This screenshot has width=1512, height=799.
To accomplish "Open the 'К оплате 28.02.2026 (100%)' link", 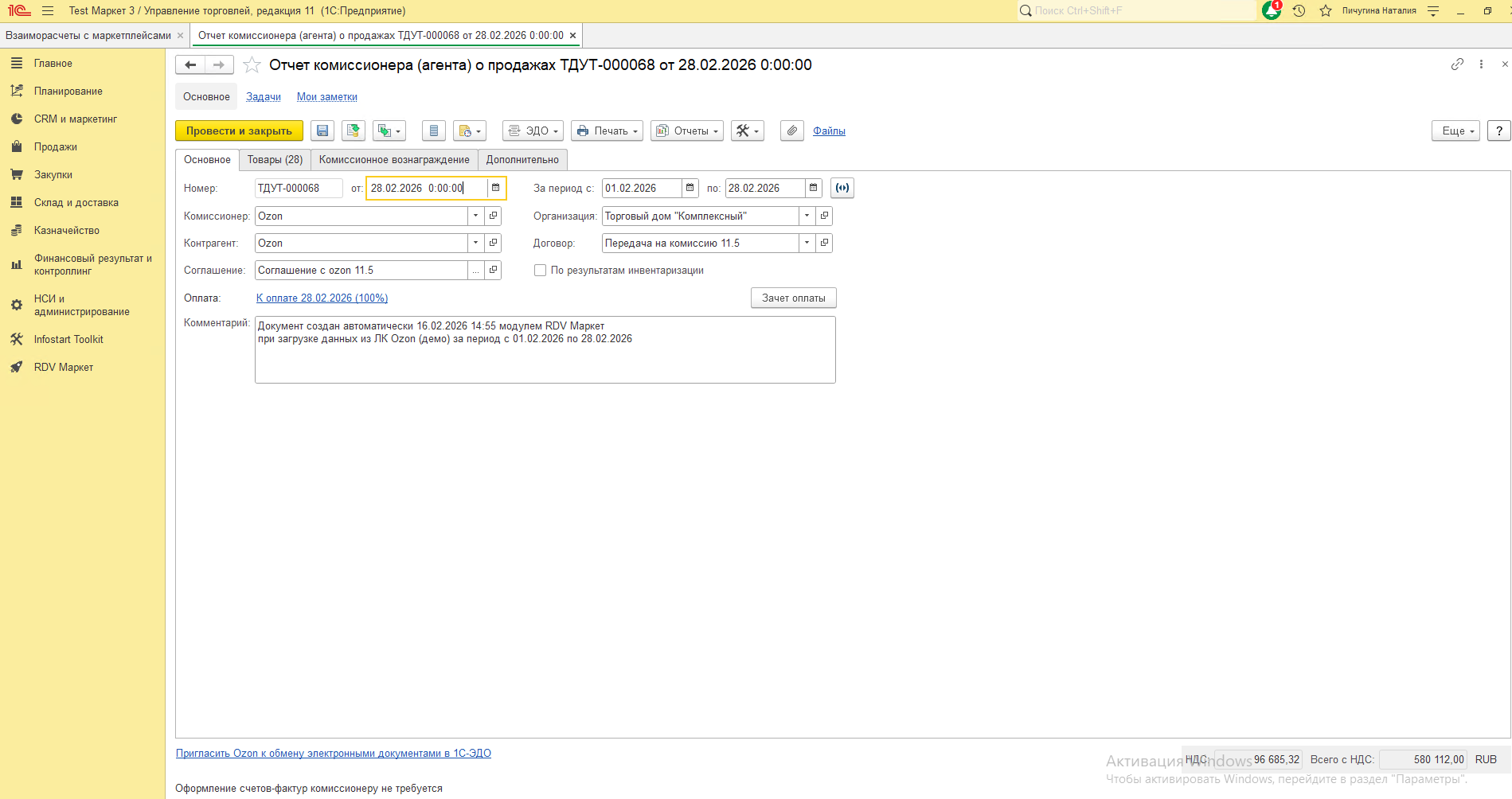I will [x=322, y=298].
